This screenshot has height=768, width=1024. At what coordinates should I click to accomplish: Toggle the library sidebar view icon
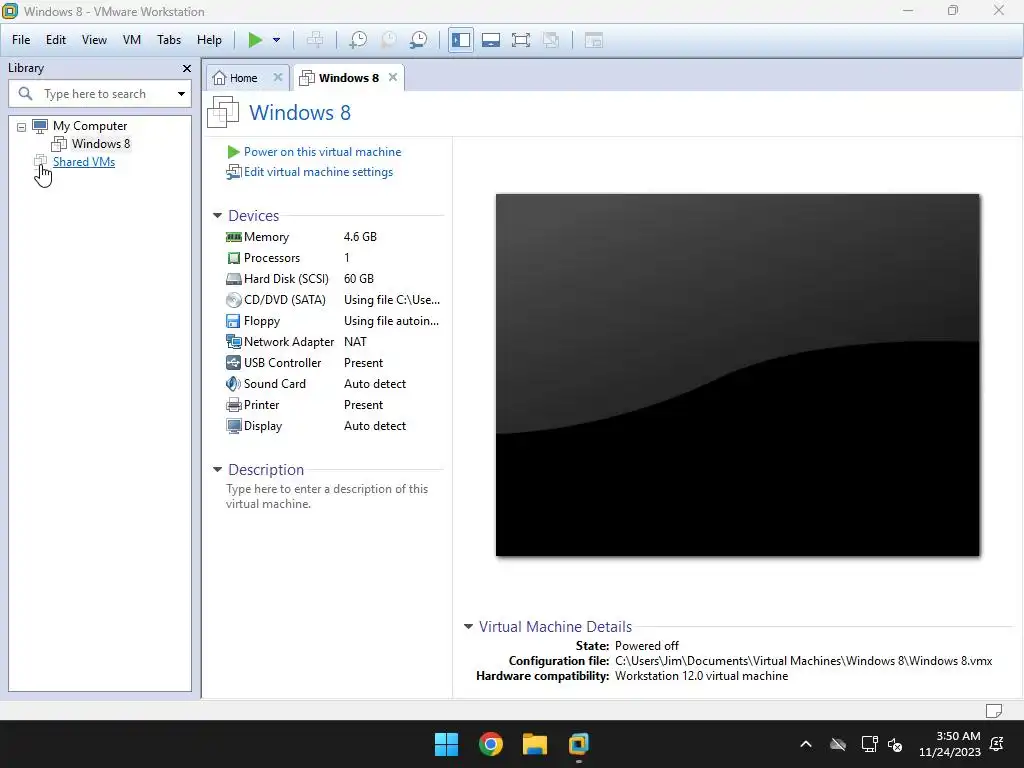click(461, 40)
